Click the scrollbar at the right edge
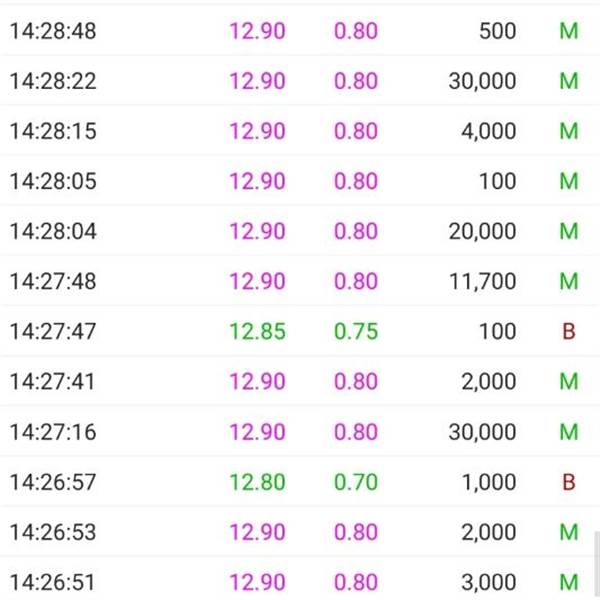This screenshot has width=600, height=600. point(597,566)
